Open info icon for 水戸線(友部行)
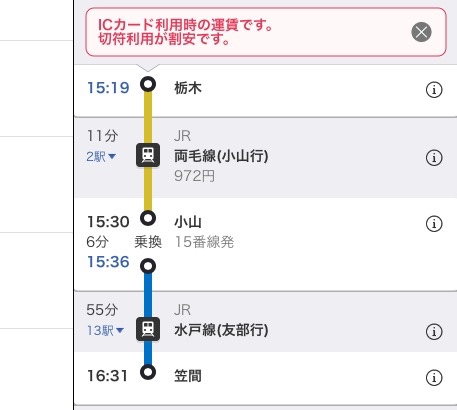The image size is (457, 410). pos(434,332)
